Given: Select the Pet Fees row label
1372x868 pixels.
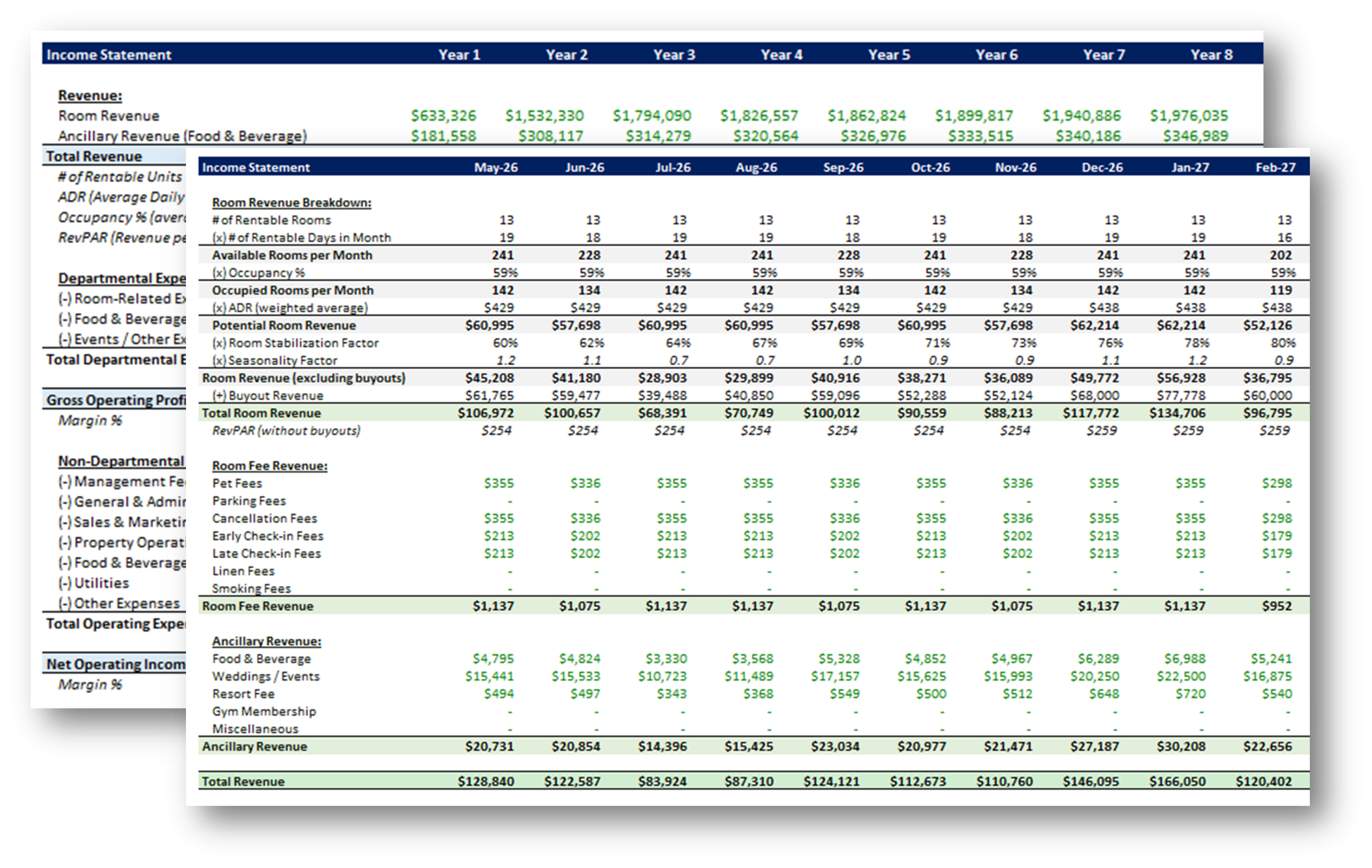Looking at the screenshot, I should [237, 483].
